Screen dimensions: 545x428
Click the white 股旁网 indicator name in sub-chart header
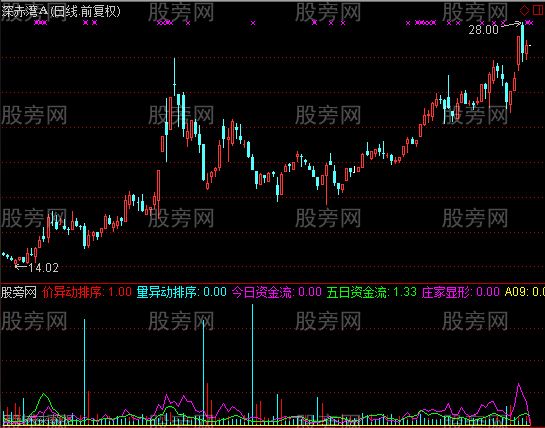click(19, 292)
